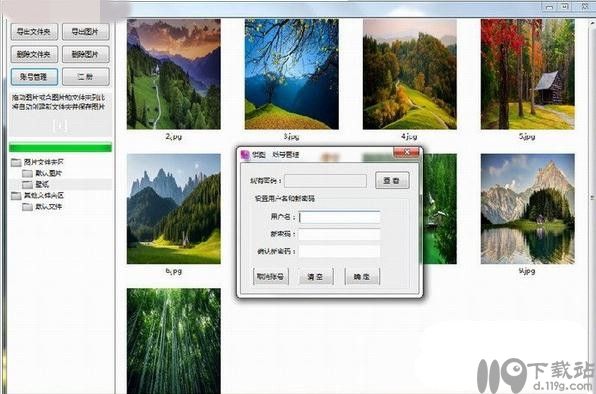
Task: Click the 5.jpg file name label
Action: [x=527, y=136]
